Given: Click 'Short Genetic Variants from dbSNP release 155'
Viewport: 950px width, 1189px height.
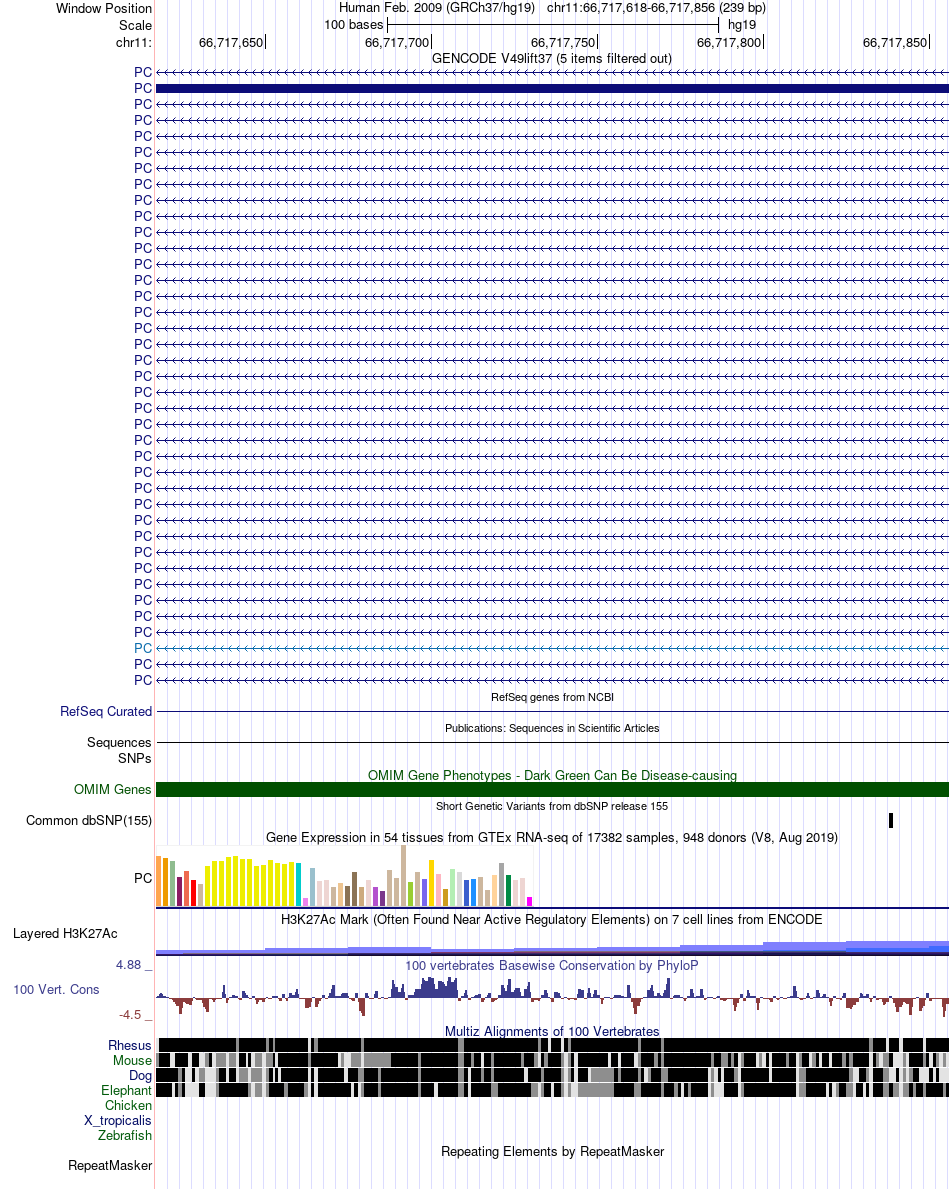Looking at the screenshot, I should click(x=552, y=806).
